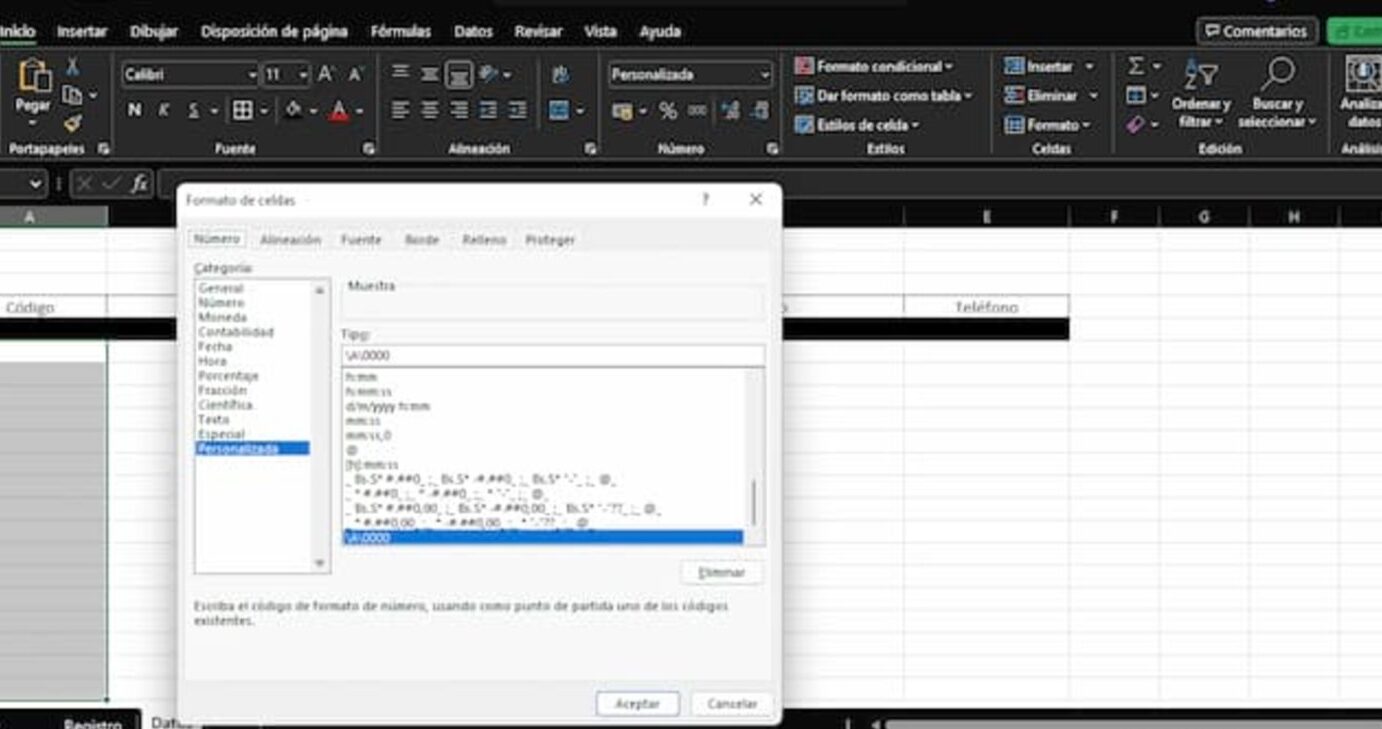Click the Eliminar button in dialog
This screenshot has height=729, width=1382.
722,573
